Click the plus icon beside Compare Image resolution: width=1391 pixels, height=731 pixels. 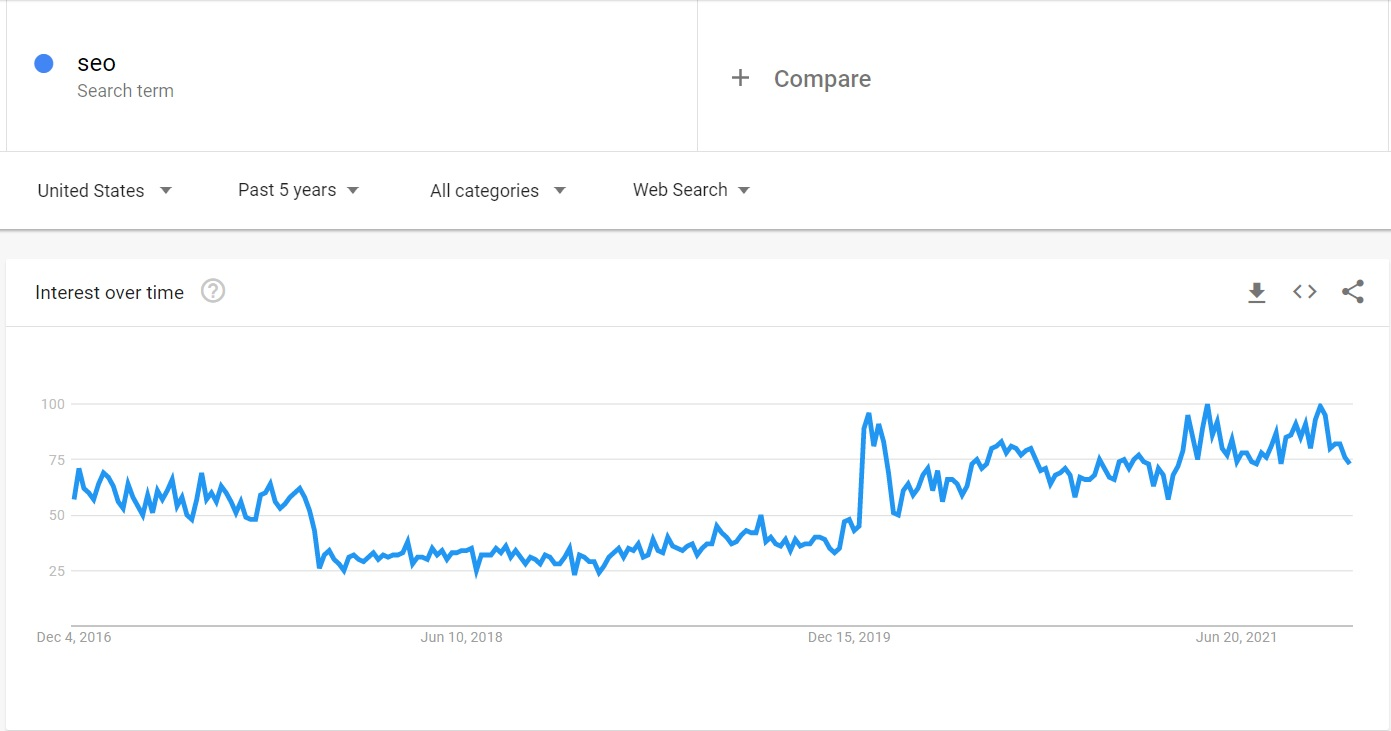[x=740, y=78]
